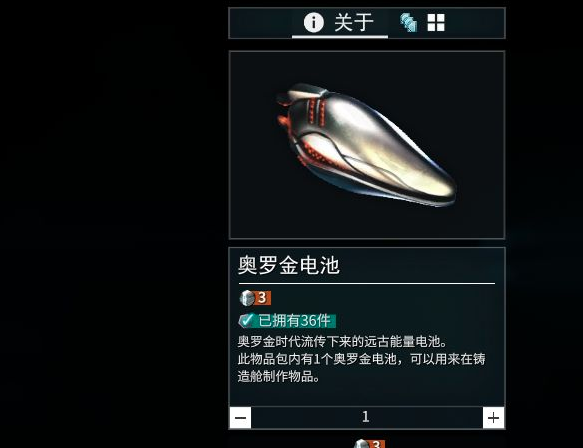583x448 pixels.
Task: Click the info circle icon beside 关于
Action: (314, 22)
